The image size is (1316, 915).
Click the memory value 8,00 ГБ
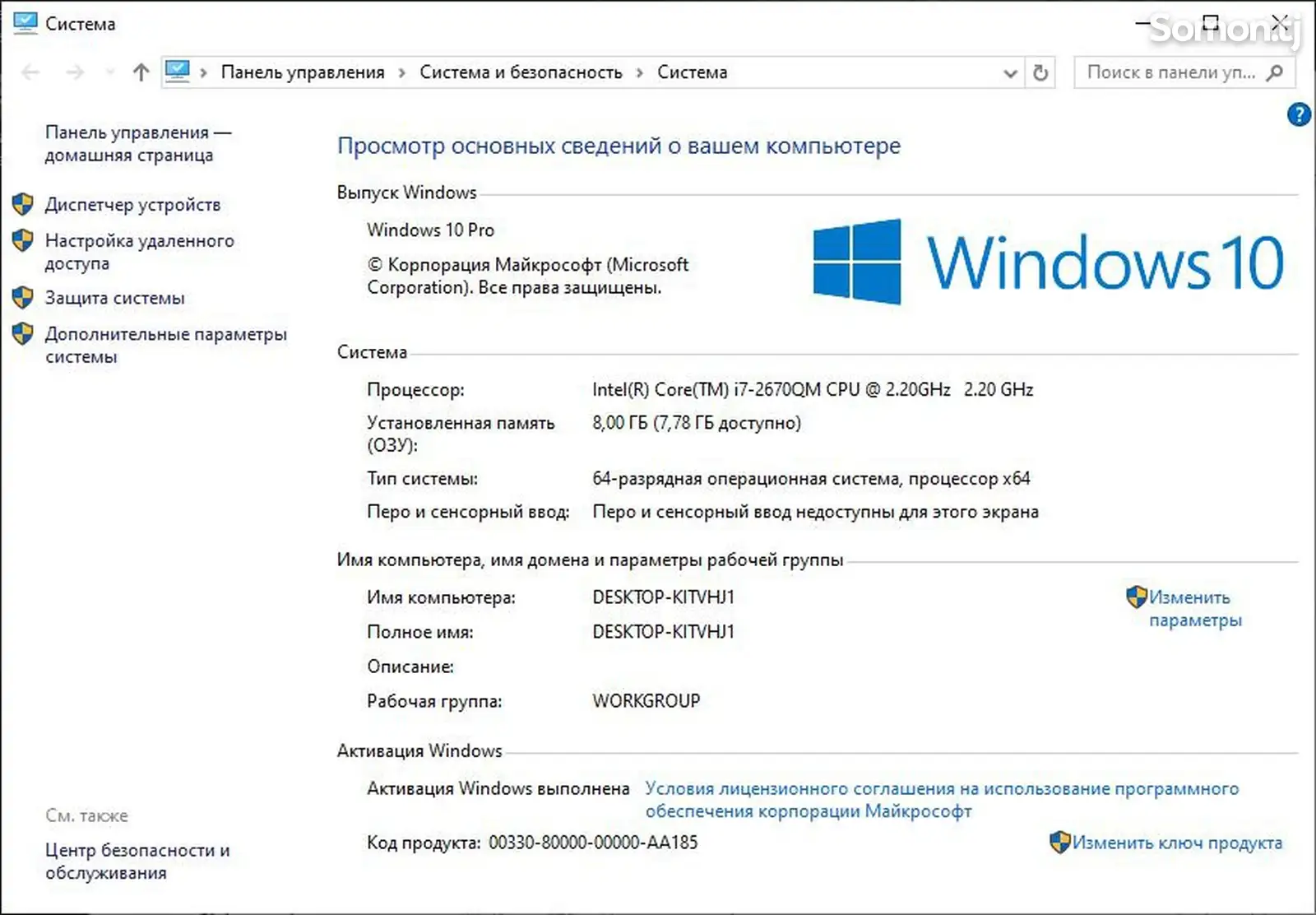click(696, 423)
